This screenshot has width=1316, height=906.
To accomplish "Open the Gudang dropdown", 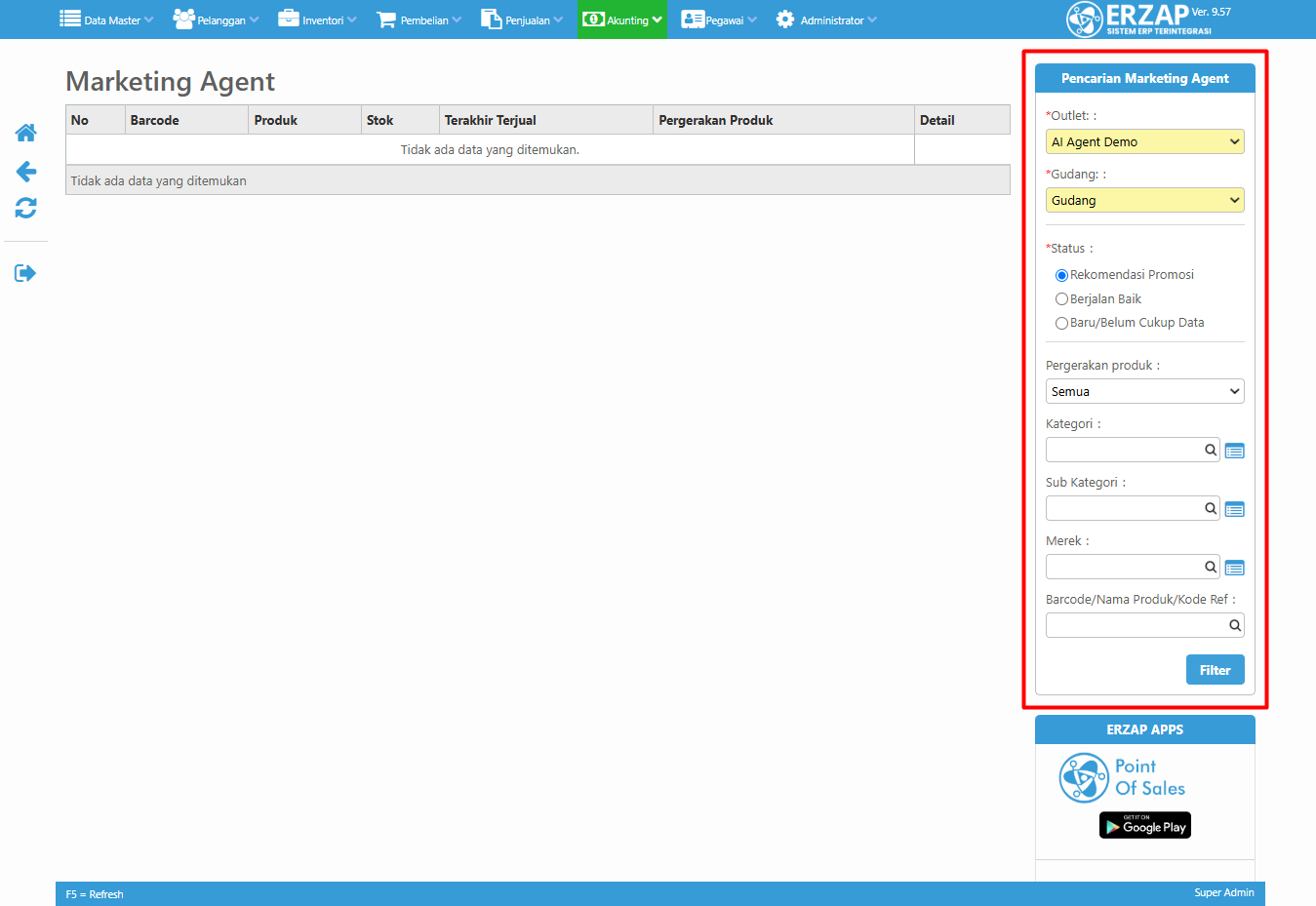I will pos(1144,201).
